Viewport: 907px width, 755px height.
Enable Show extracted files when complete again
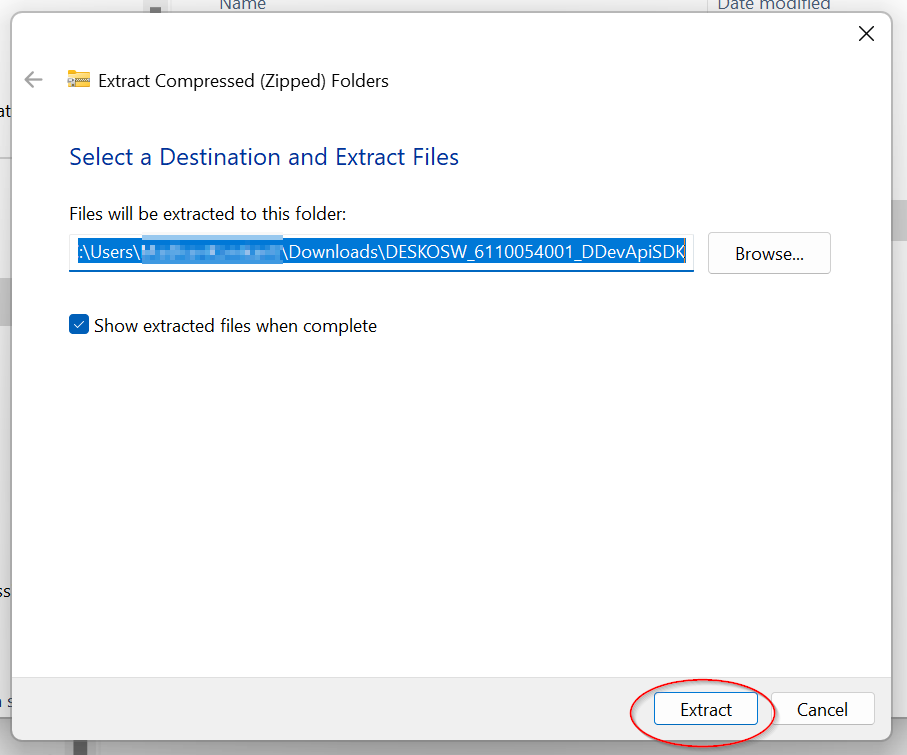click(78, 325)
